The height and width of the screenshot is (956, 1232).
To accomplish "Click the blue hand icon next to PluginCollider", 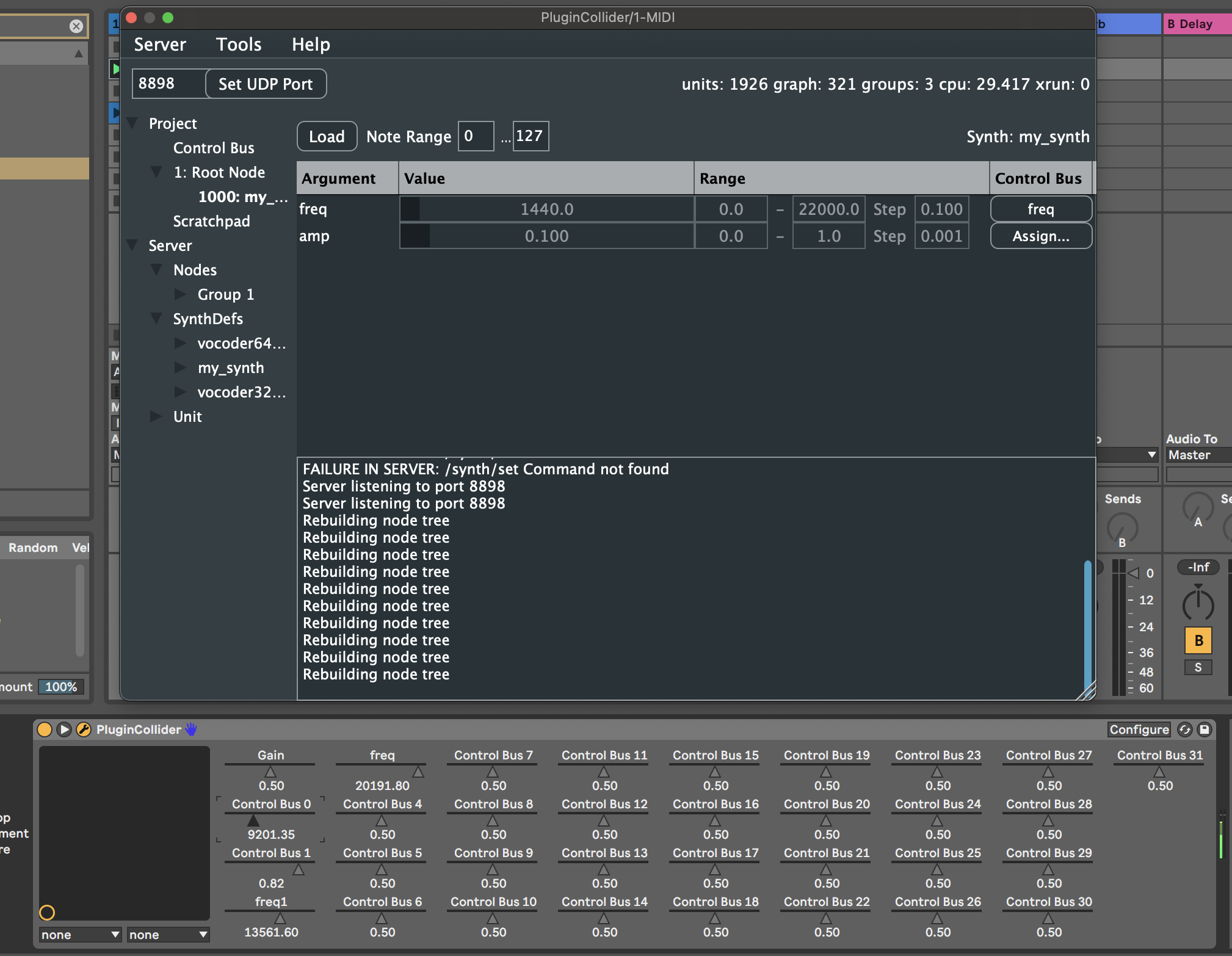I will [191, 730].
